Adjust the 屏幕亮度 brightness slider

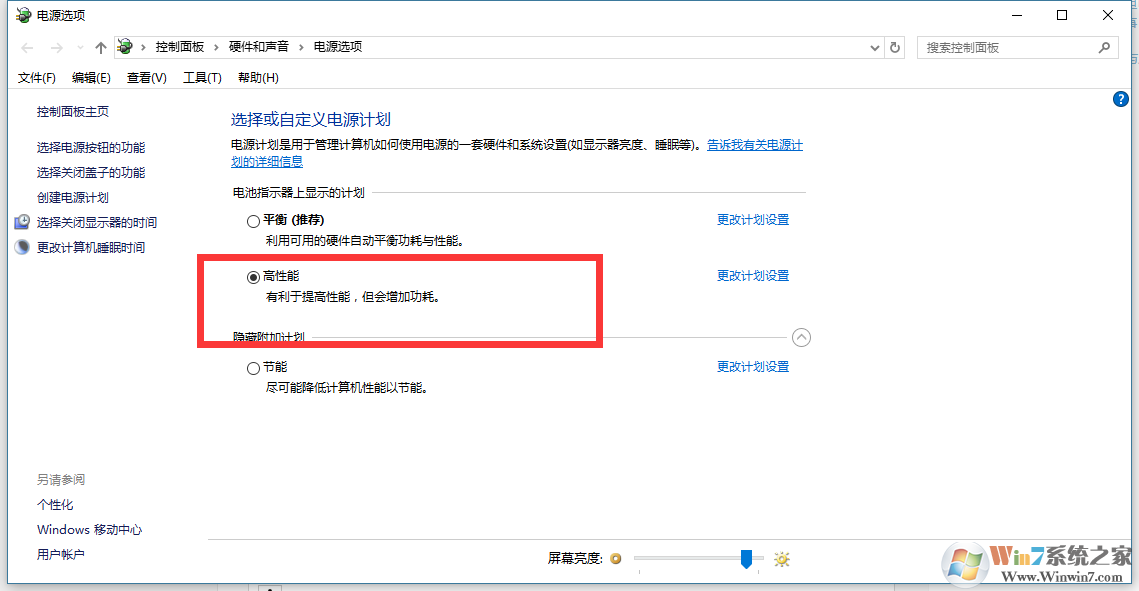point(744,559)
